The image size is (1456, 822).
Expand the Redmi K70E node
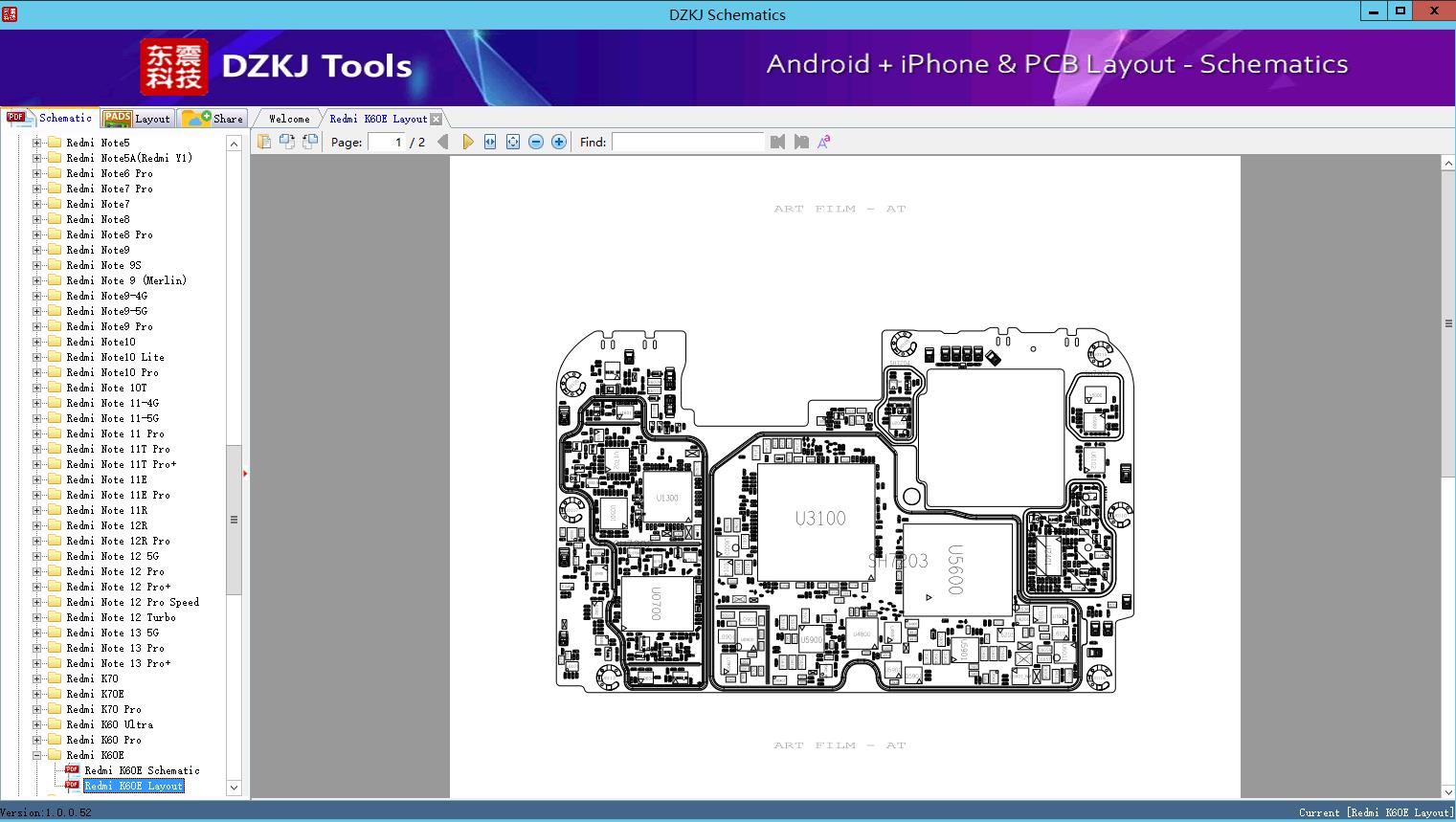[36, 694]
